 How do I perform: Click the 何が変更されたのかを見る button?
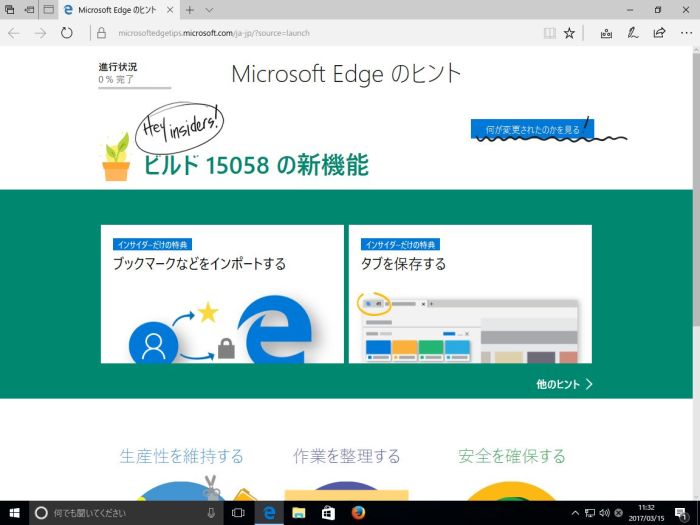click(532, 129)
